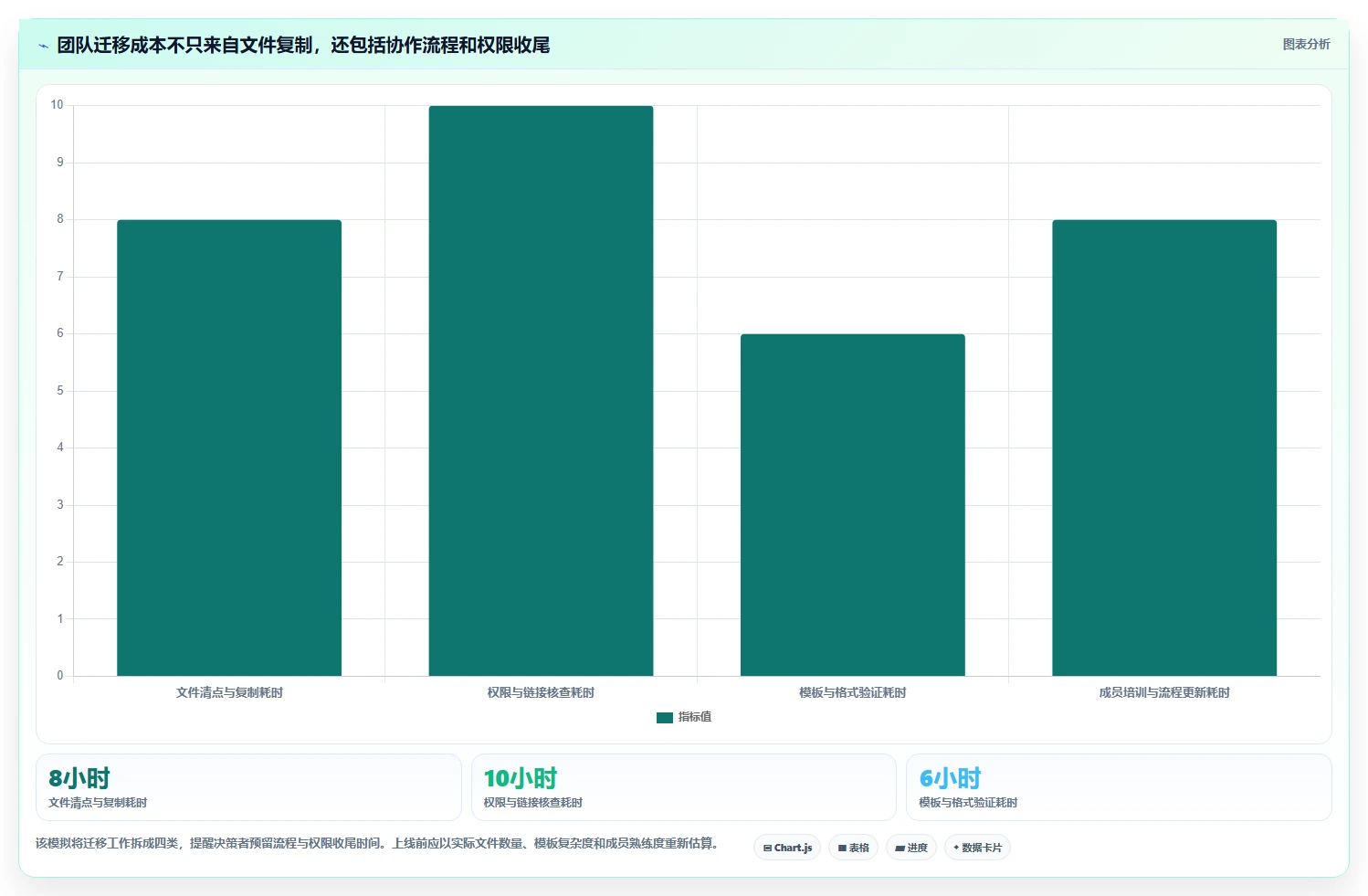Click 文件清点与复制耗时 caption under 8小时

pyautogui.click(x=98, y=803)
